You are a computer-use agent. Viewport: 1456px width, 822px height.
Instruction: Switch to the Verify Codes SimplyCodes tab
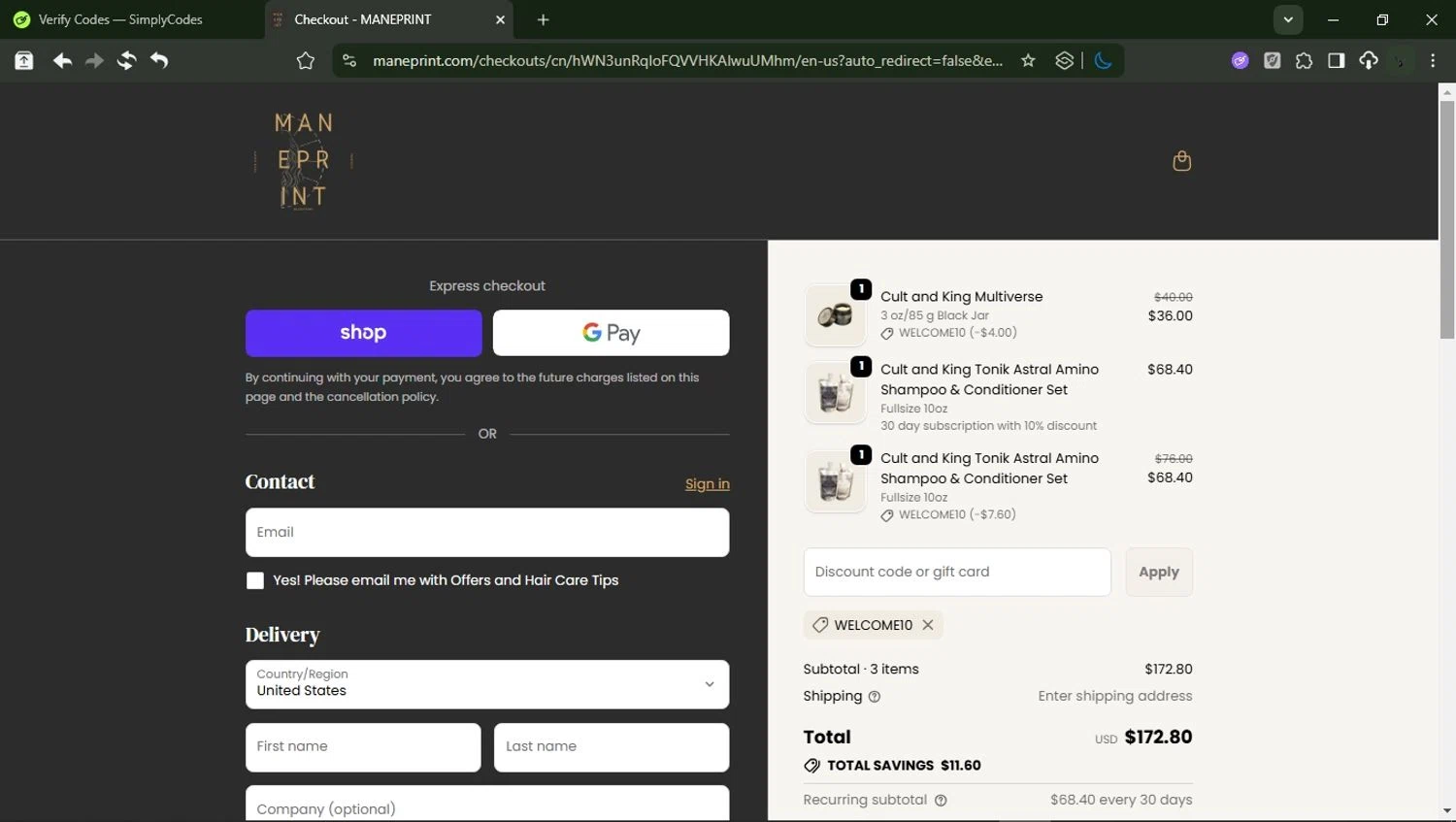click(x=131, y=19)
